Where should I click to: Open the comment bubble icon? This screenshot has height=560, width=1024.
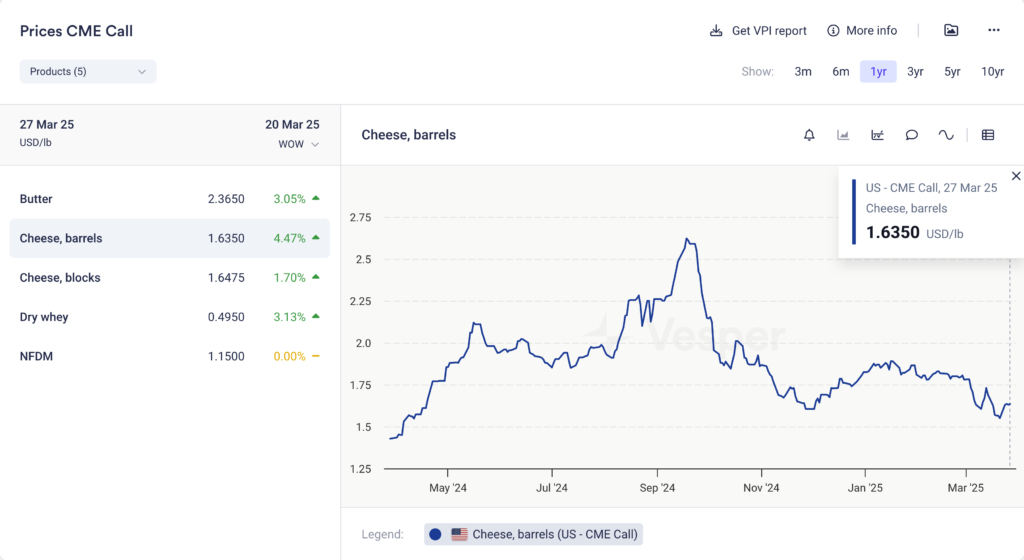[x=911, y=135]
